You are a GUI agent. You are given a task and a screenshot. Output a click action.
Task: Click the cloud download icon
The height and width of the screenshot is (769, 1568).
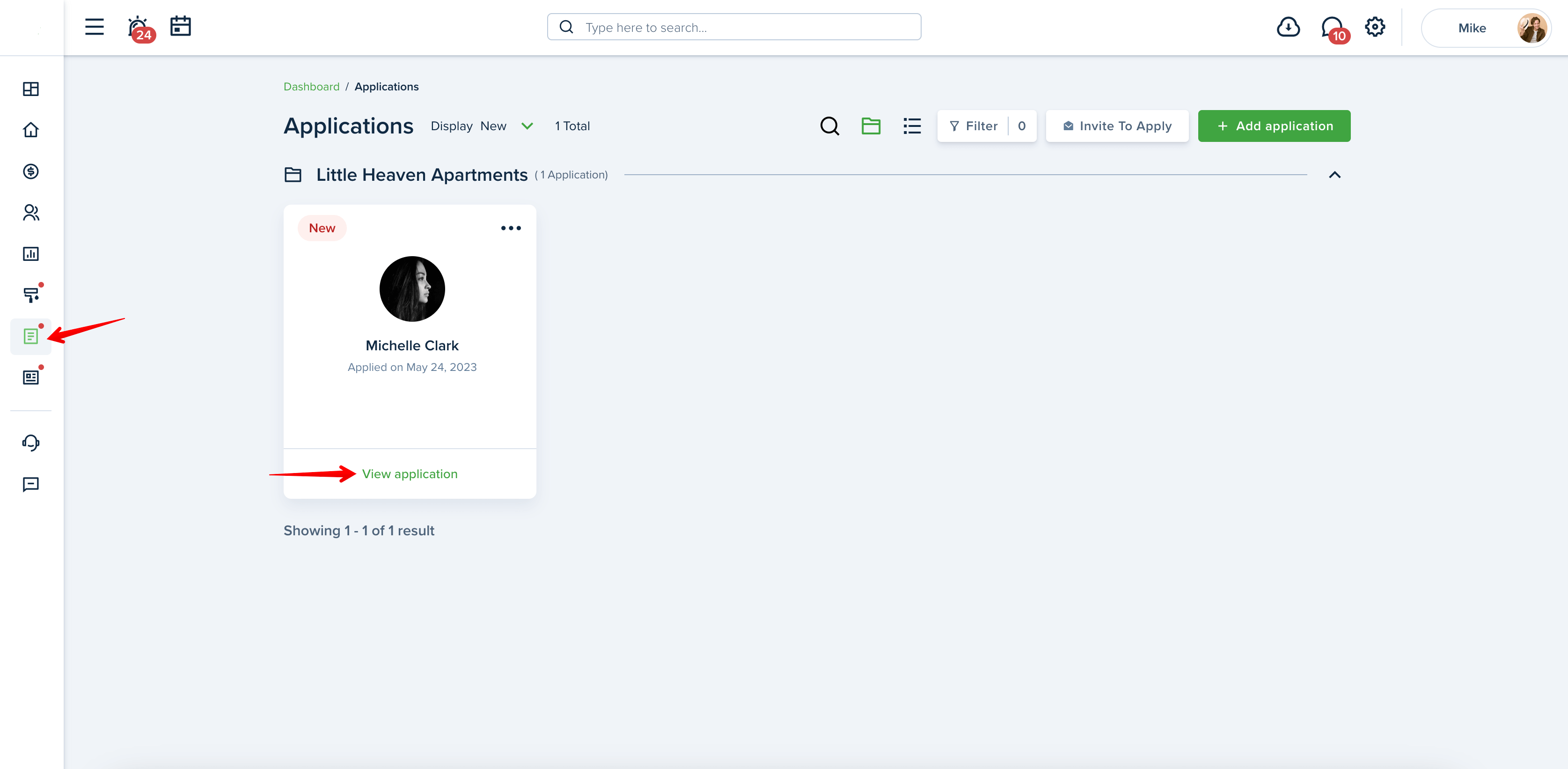point(1288,28)
